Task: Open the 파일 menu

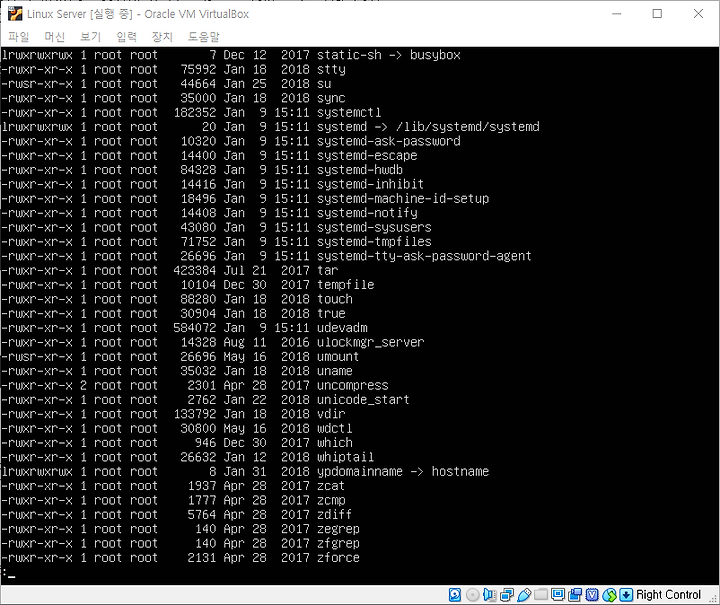Action: (x=18, y=37)
